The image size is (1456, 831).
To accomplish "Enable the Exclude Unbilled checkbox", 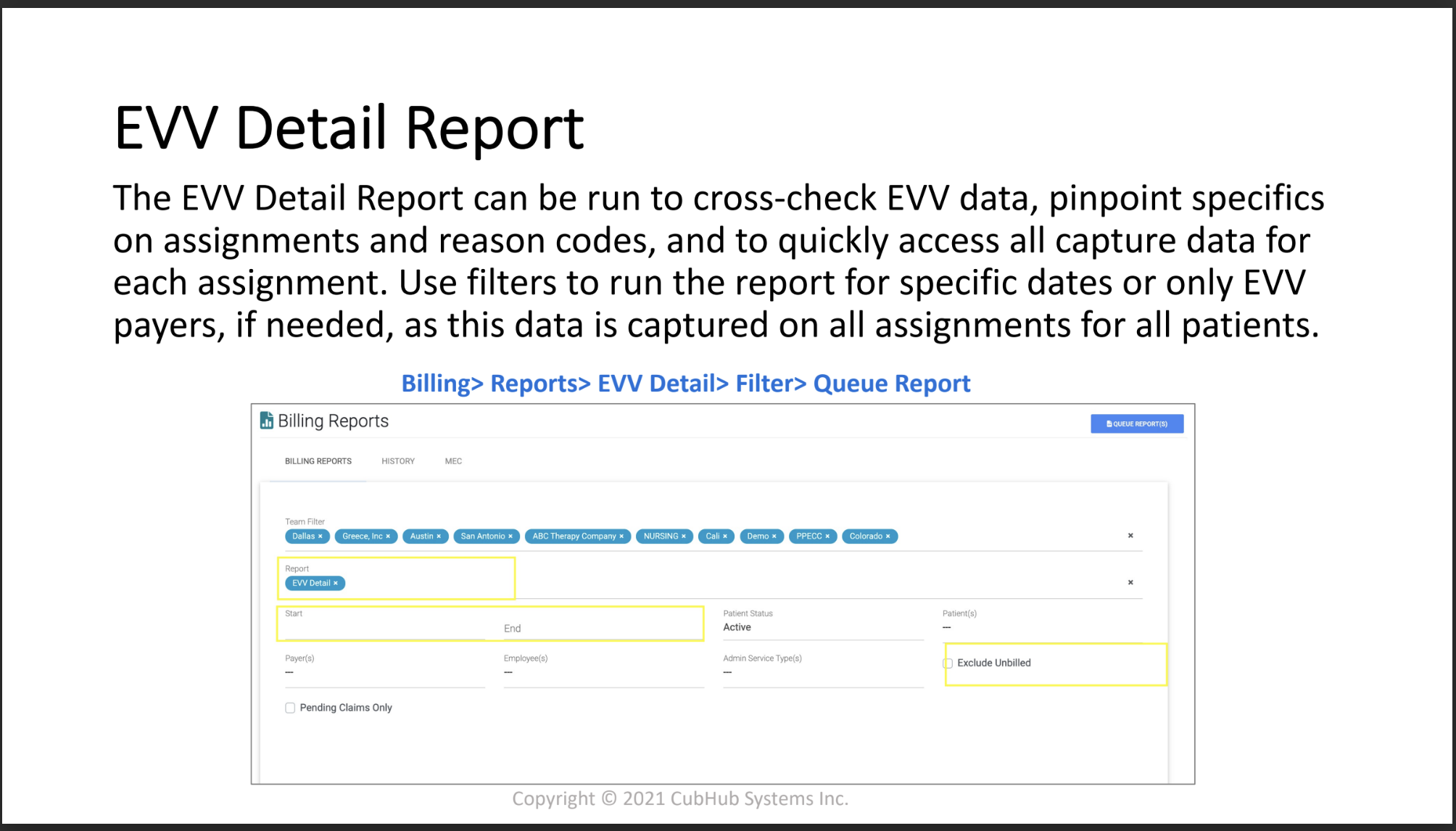I will tap(948, 663).
